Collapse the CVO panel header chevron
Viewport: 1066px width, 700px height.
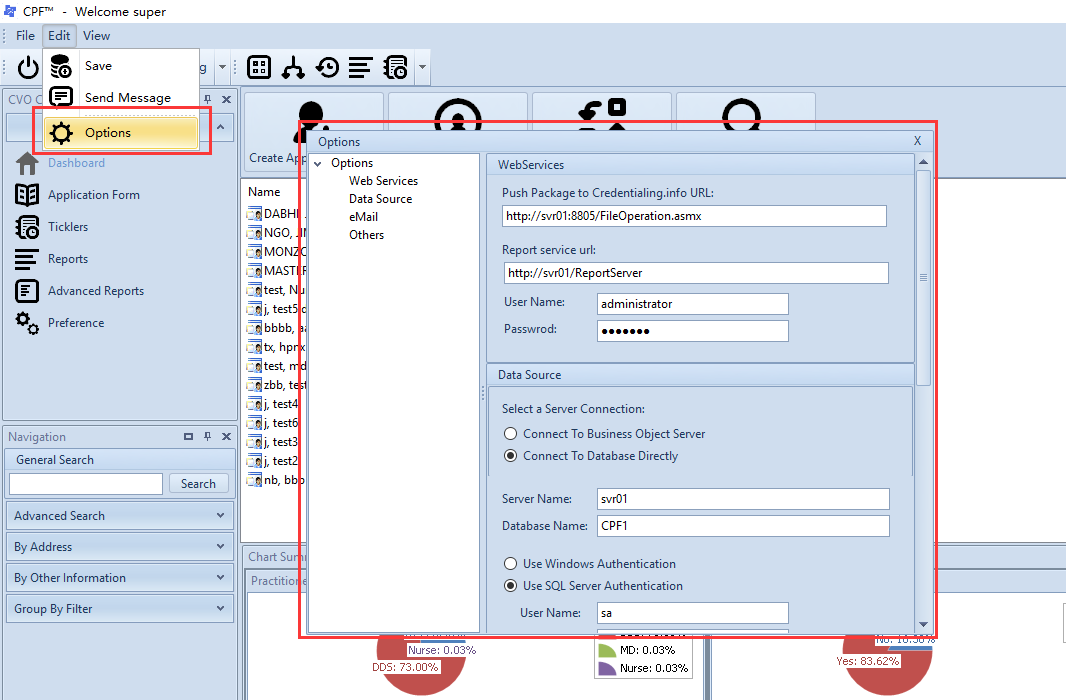(221, 127)
